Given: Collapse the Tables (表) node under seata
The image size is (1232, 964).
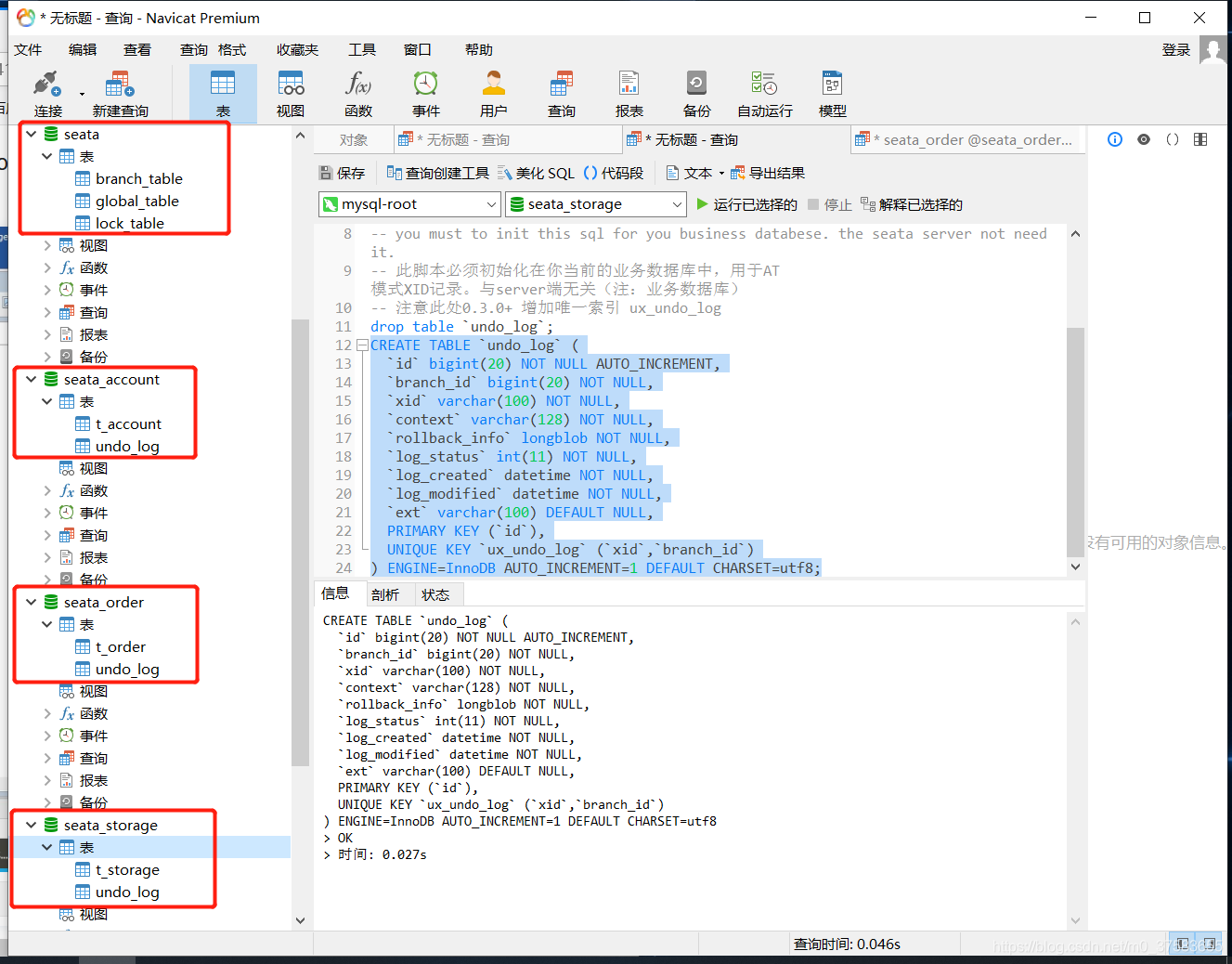Looking at the screenshot, I should (47, 156).
